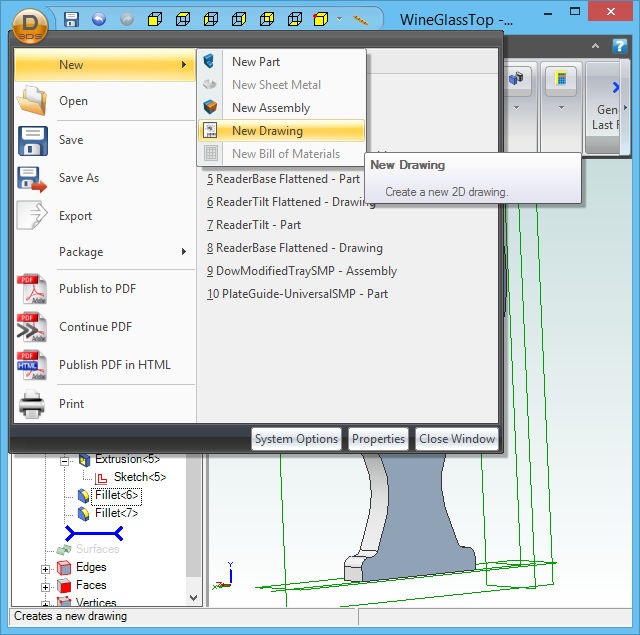Choose Continue PDF menu entry
640x635 pixels.
click(105, 326)
